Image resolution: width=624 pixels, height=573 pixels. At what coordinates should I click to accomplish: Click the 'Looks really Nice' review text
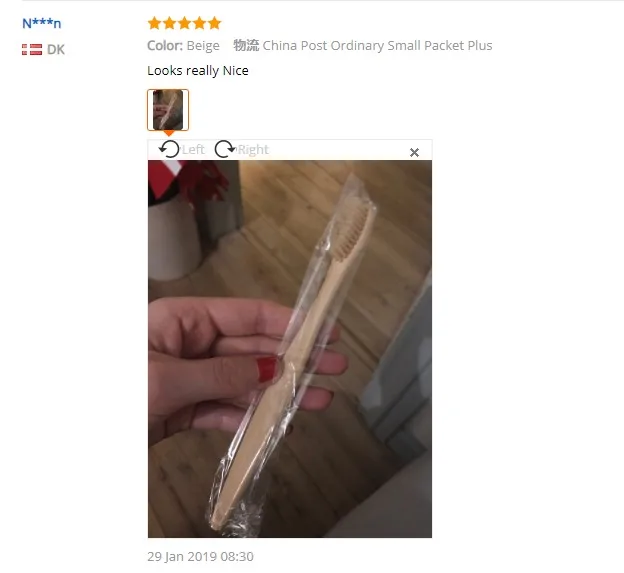click(198, 70)
